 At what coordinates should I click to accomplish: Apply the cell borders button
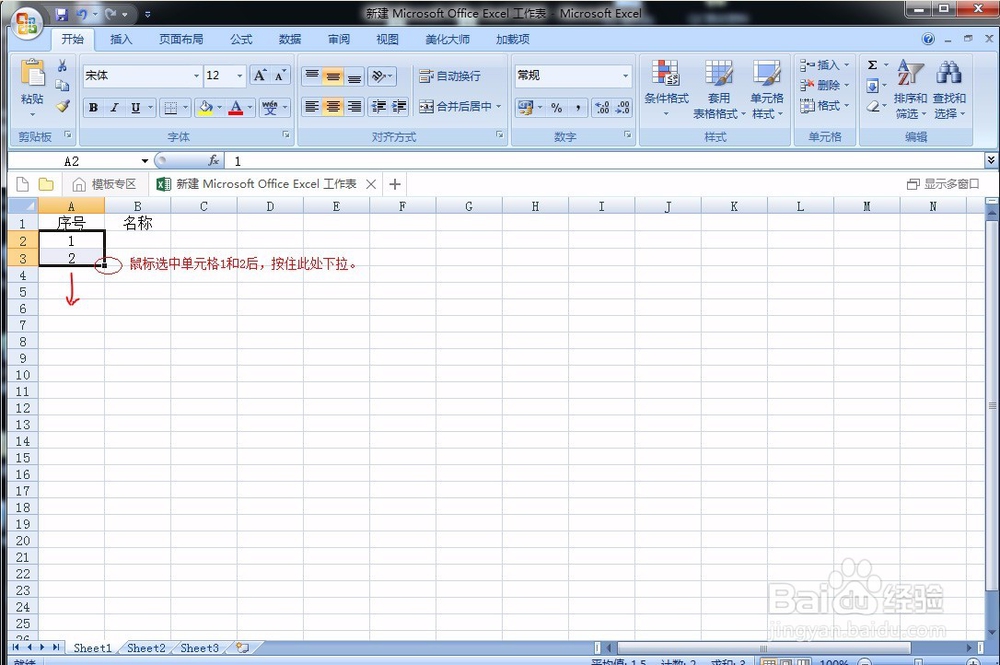(171, 107)
